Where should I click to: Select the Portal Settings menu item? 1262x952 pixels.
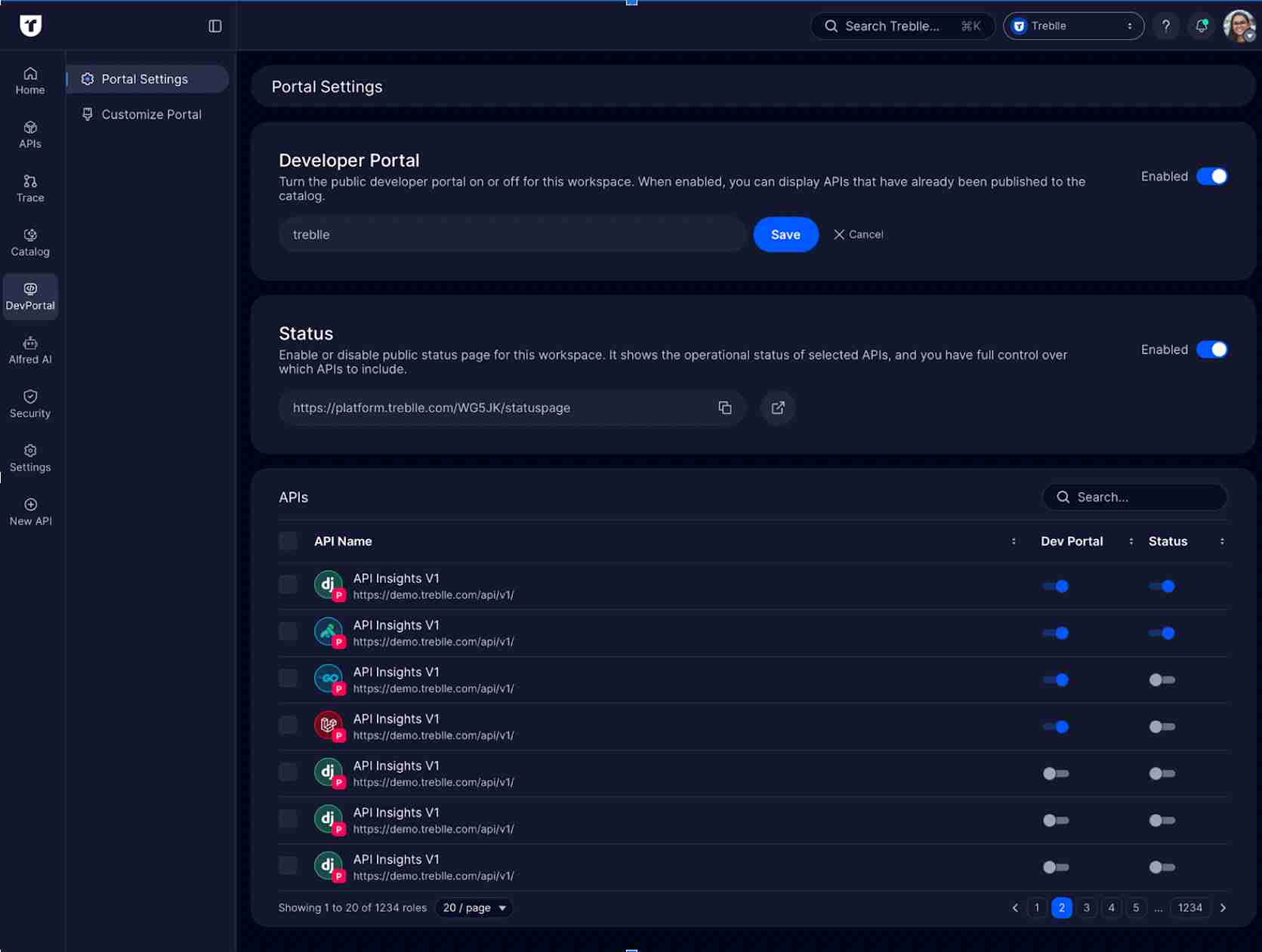point(145,79)
